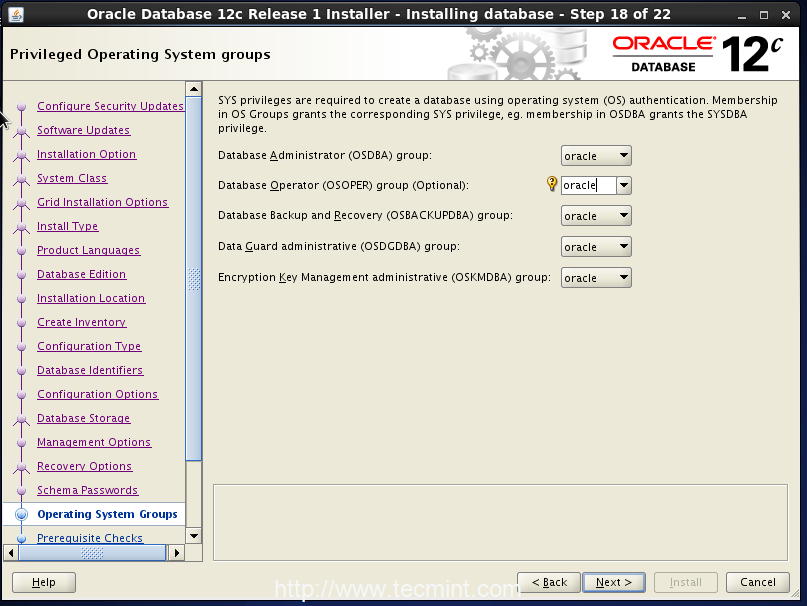Open the OSBACKUPDBA group dropdown
The image size is (807, 606).
[x=596, y=216]
